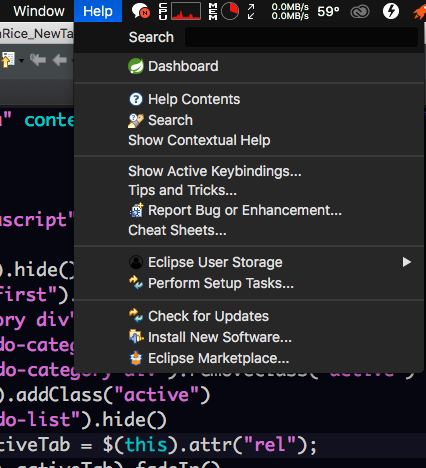Open the Window menu

tap(39, 11)
